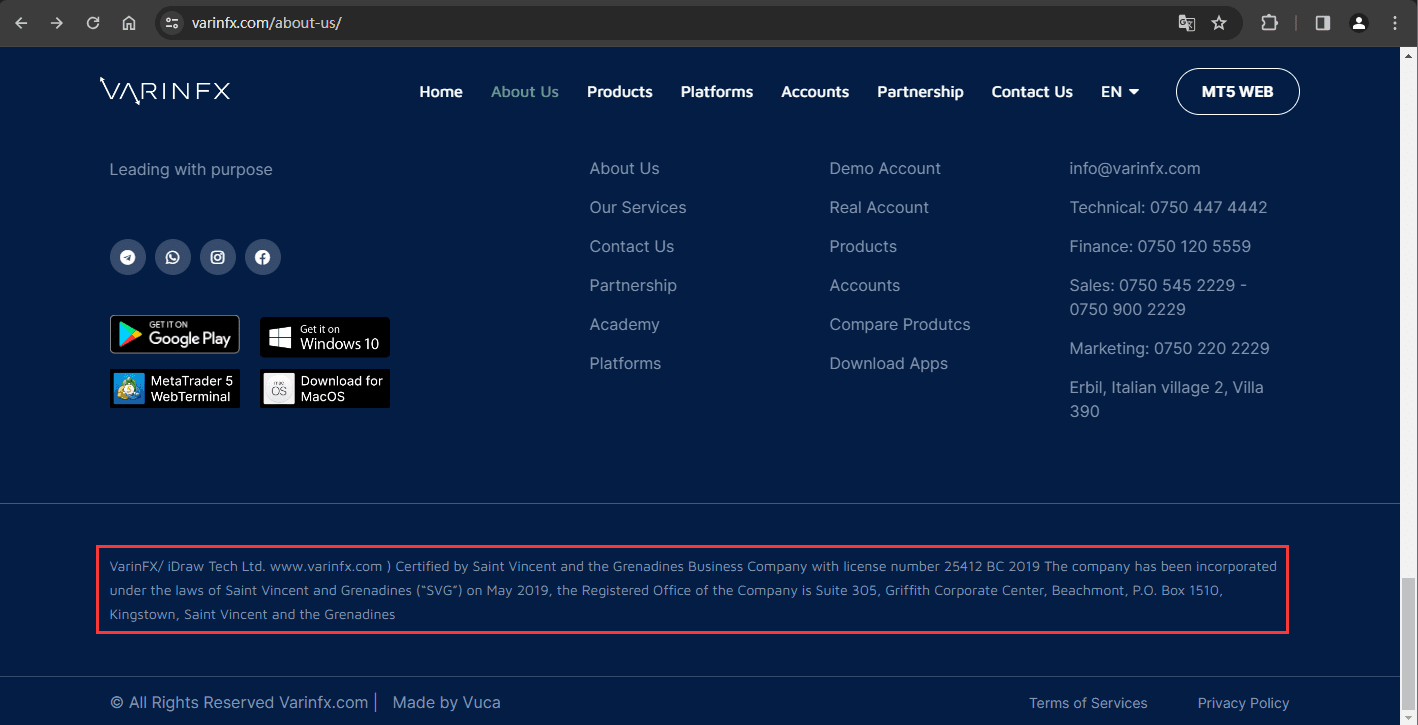Go back to the previous page

point(21,23)
